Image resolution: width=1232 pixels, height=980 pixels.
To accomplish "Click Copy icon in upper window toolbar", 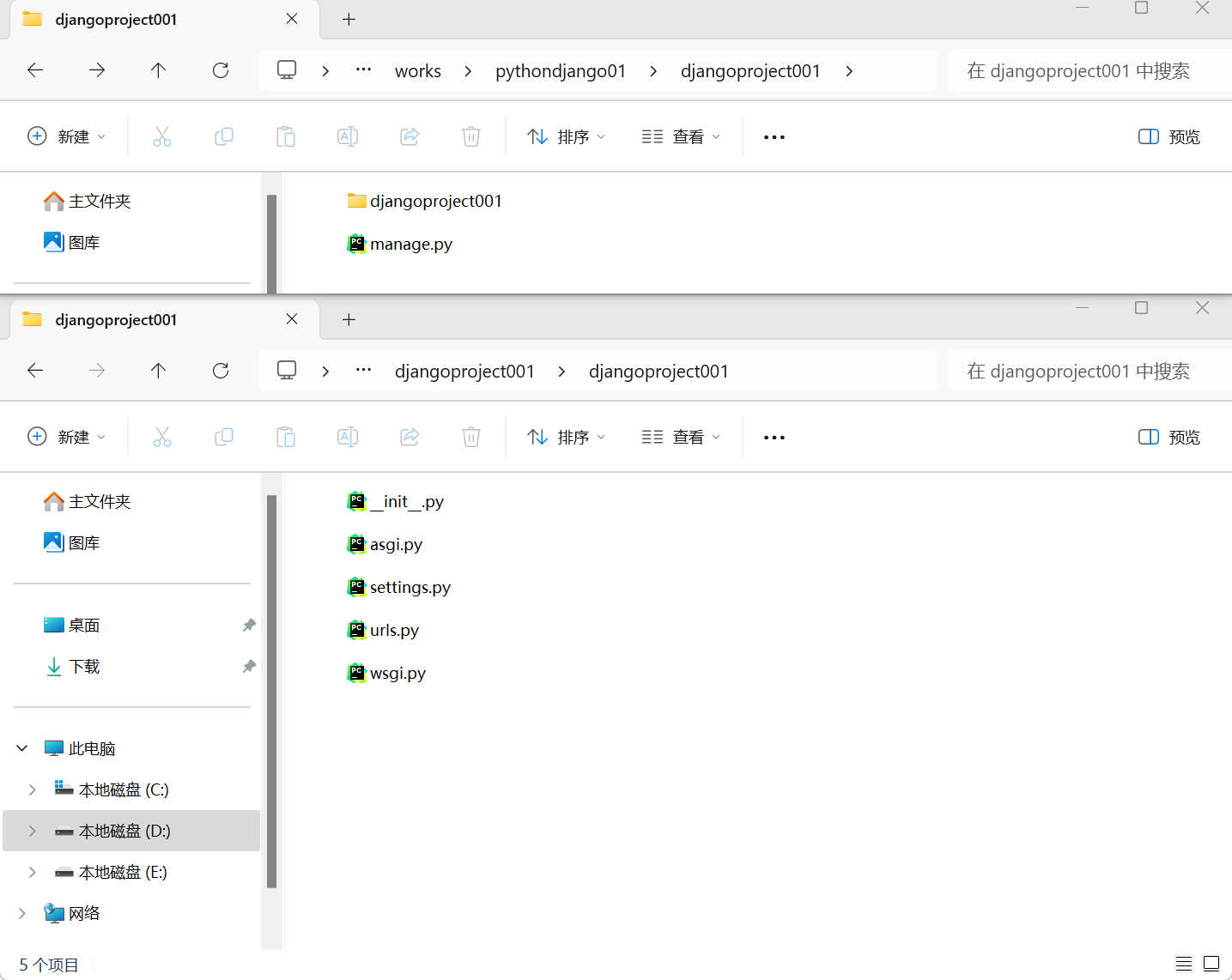I will (x=224, y=136).
